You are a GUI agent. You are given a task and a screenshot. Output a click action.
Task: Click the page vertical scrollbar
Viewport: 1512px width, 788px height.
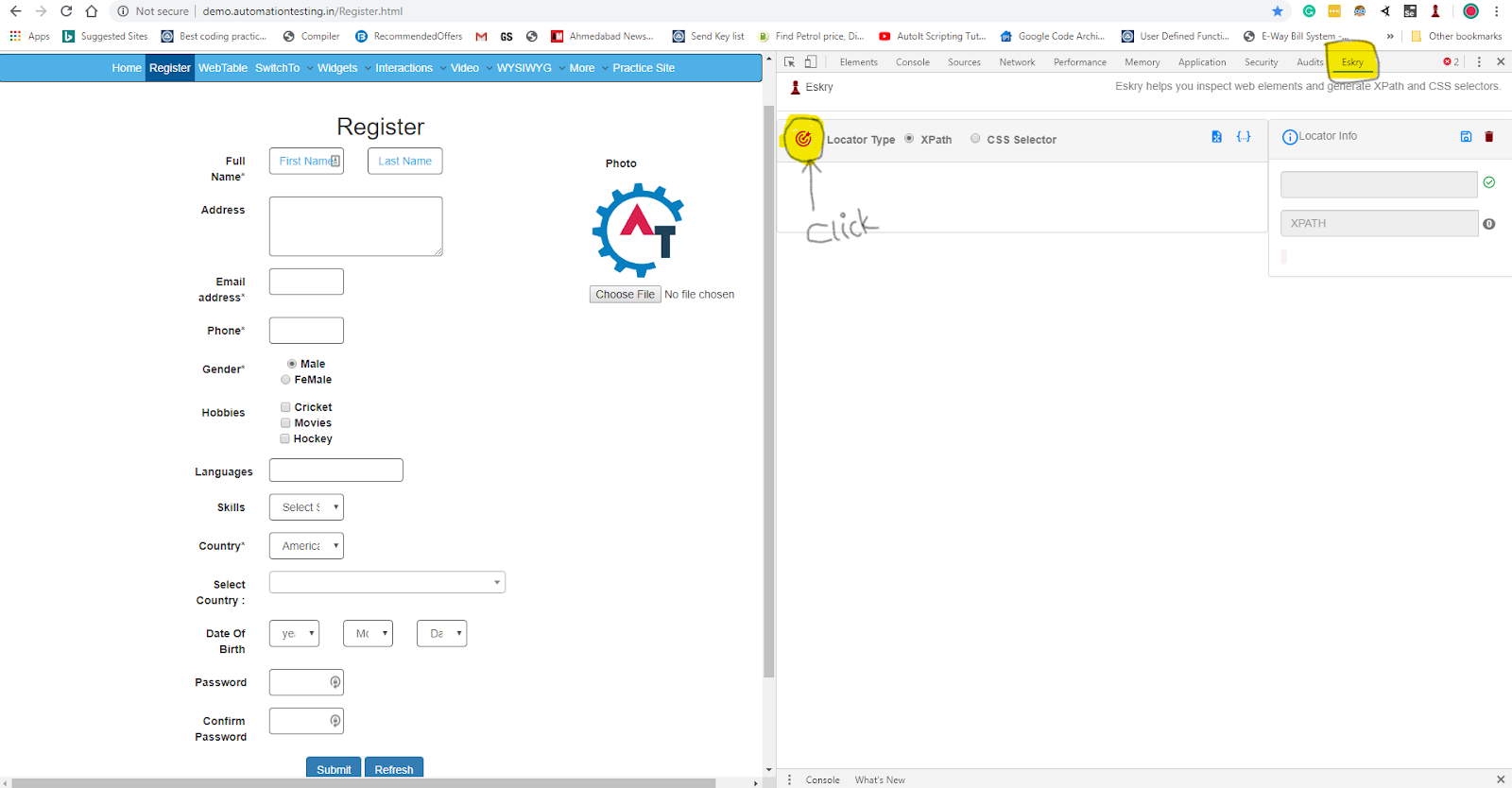pos(768,391)
